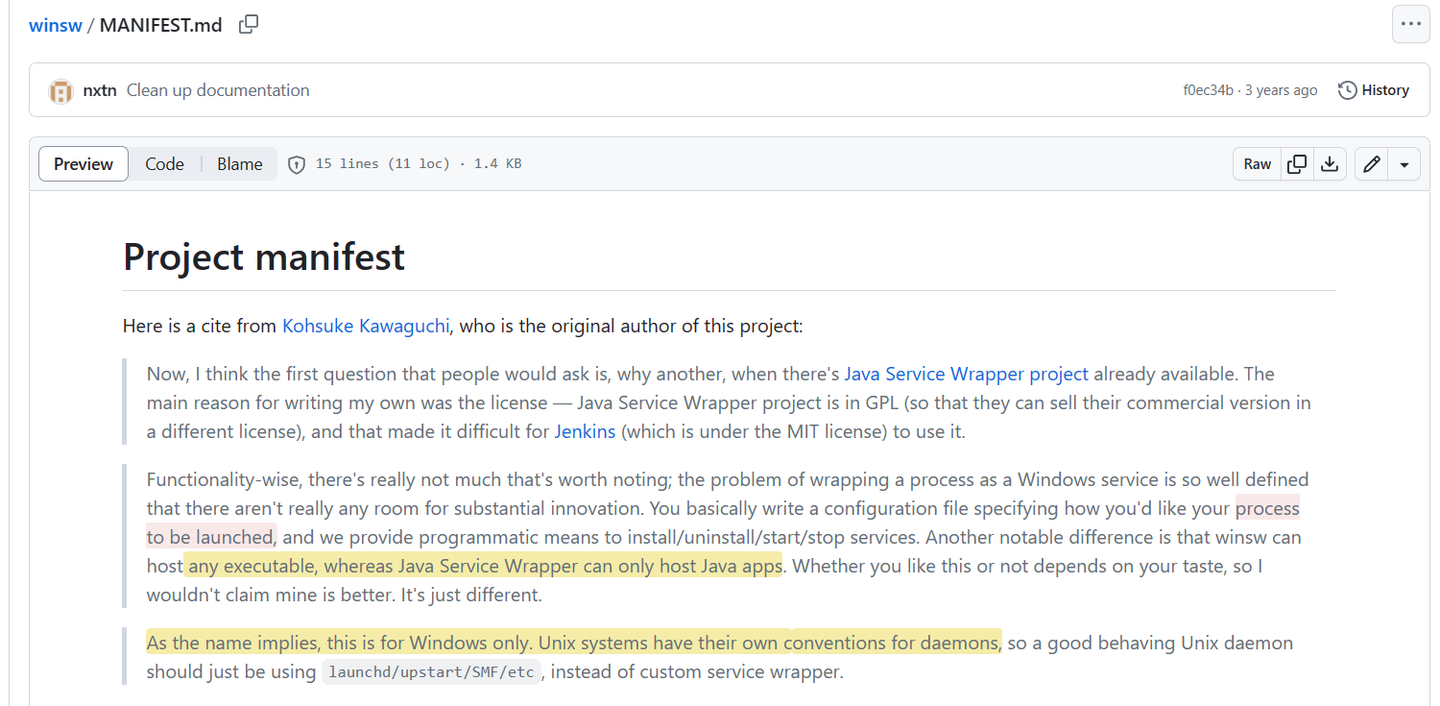Open the Clean up documentation commit

218,90
